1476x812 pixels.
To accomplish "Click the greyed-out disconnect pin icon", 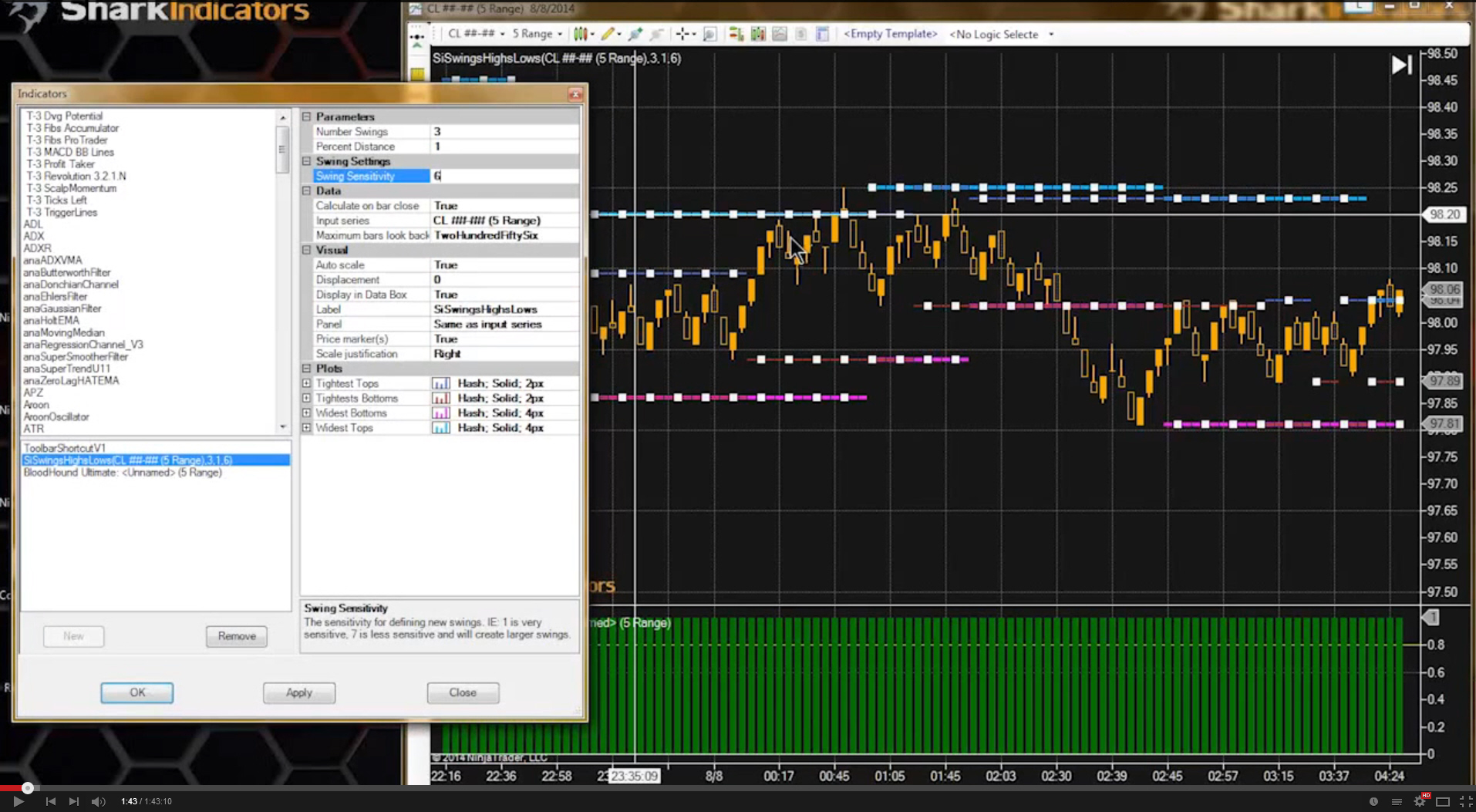I will coord(656,34).
